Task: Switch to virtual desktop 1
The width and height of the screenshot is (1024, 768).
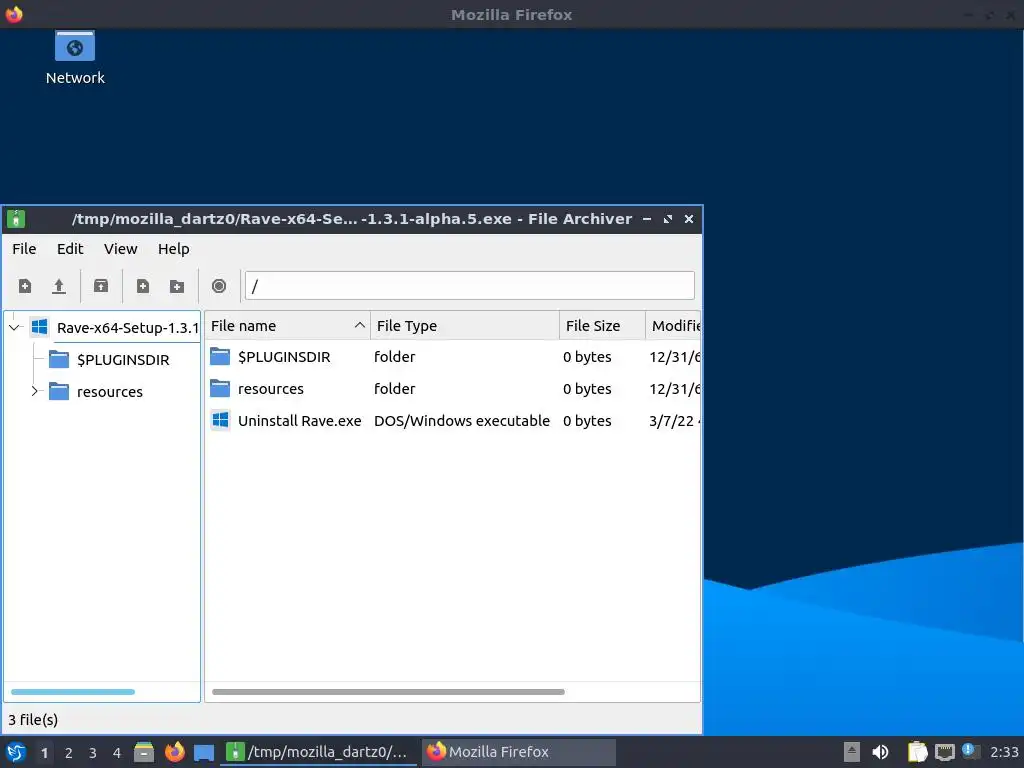Action: click(44, 753)
